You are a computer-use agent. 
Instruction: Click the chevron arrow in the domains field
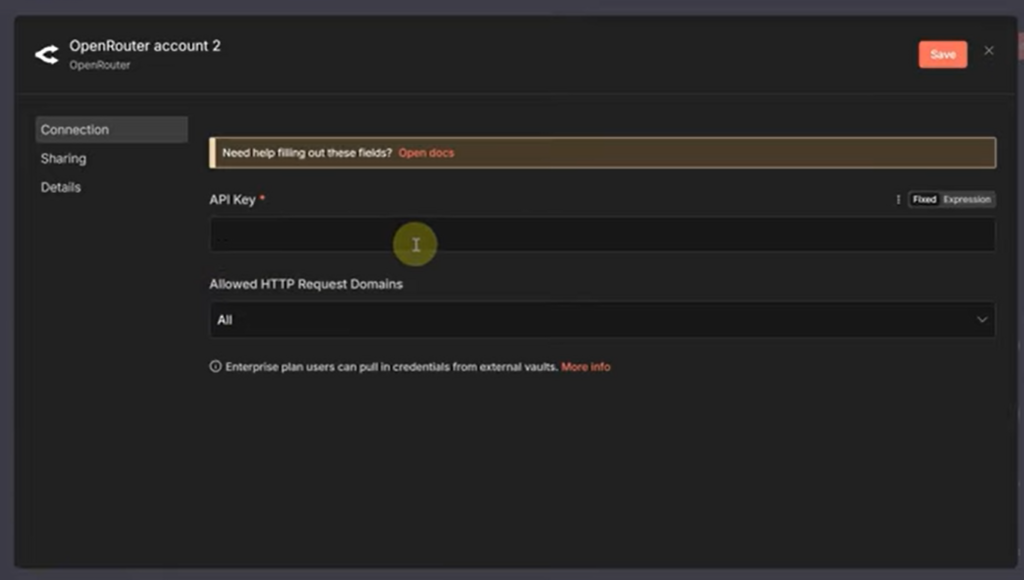(x=982, y=320)
